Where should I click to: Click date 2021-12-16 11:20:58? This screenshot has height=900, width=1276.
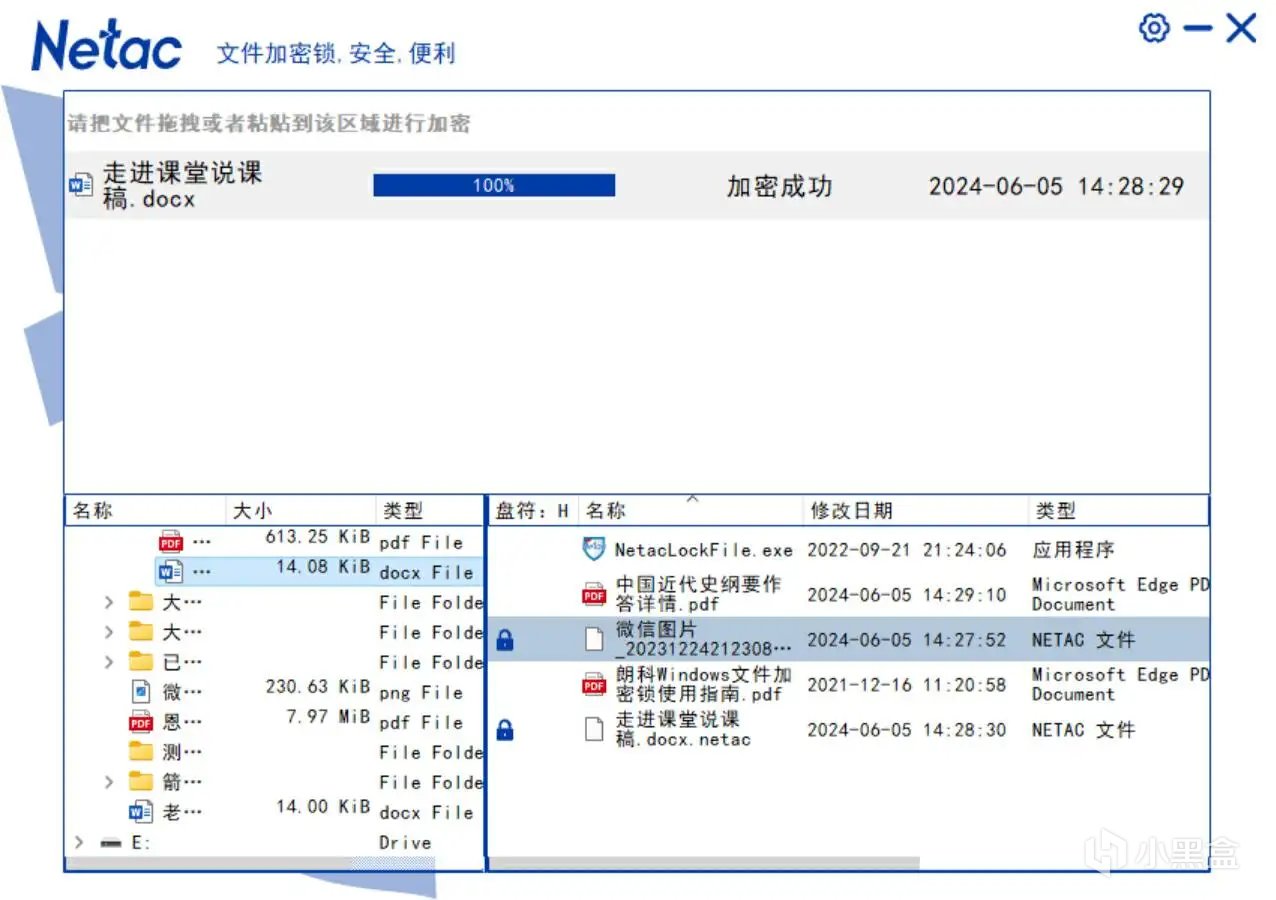907,685
